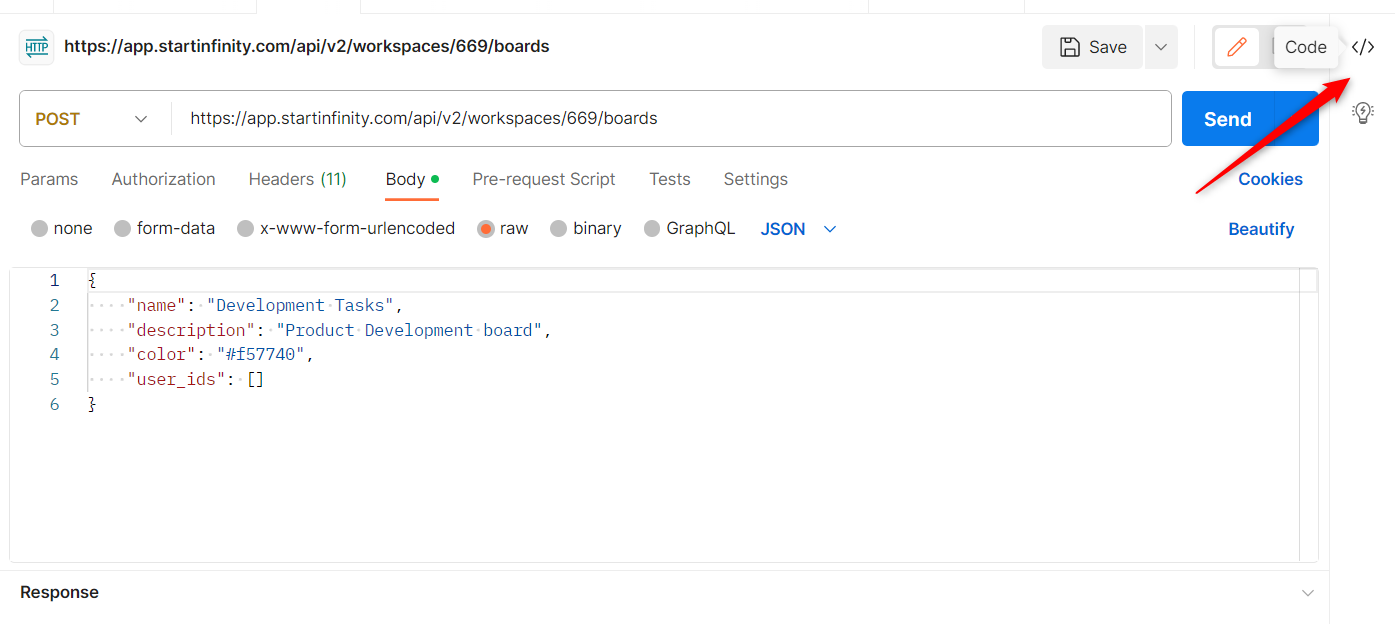Select the x-www-form-urlencoded option
Screen dimensions: 1395x624
(346, 229)
